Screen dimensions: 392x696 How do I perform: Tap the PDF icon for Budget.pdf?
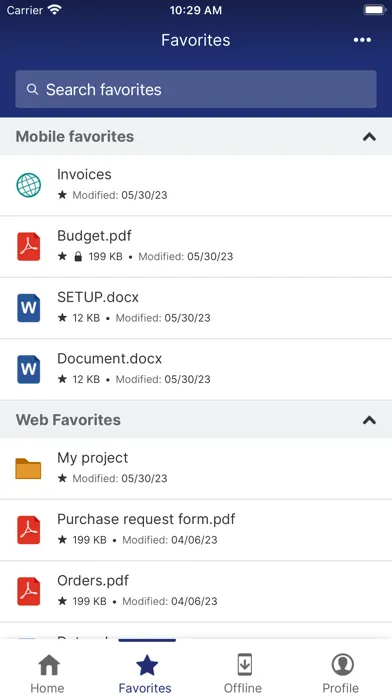(x=29, y=246)
